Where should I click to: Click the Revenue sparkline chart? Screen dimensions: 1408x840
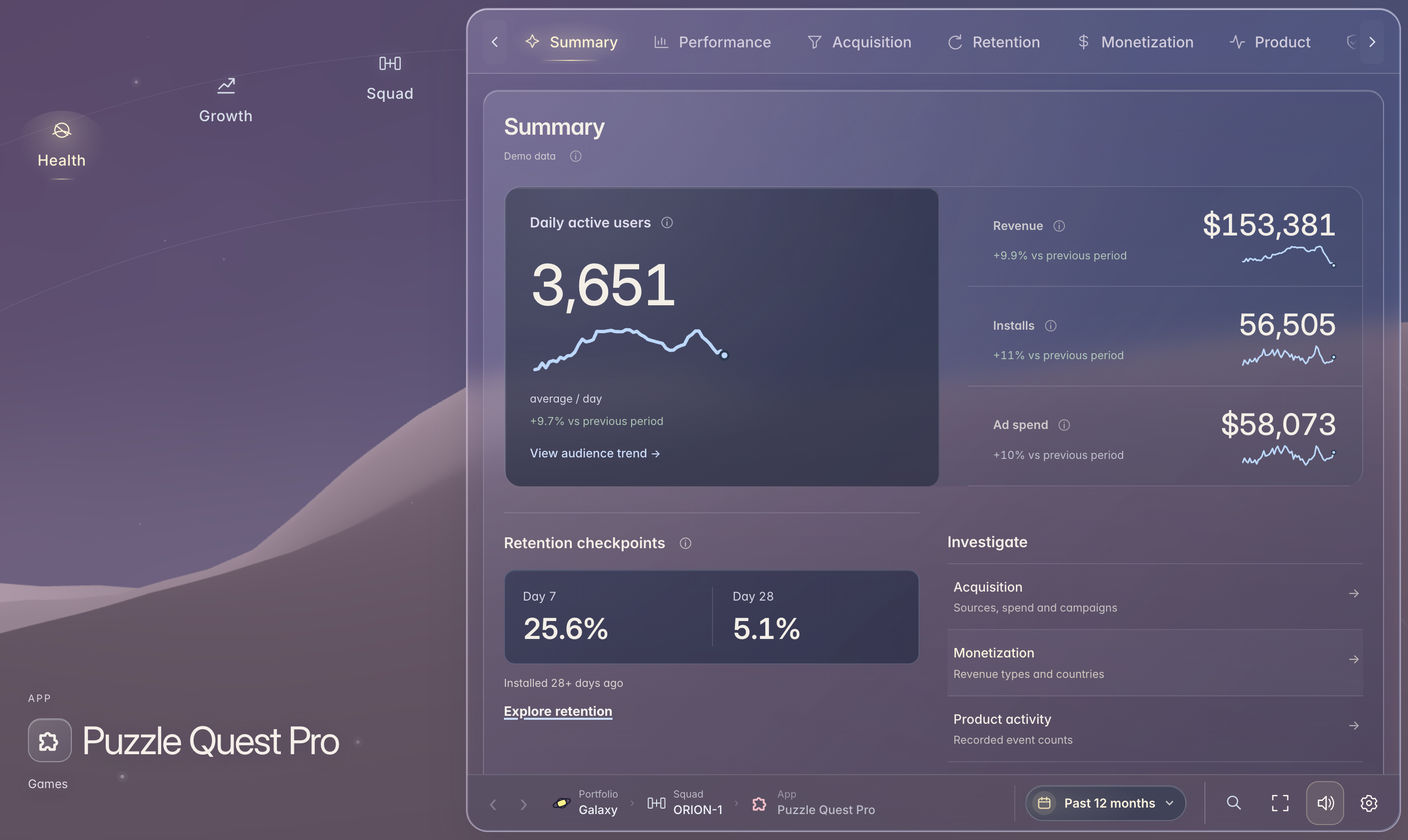point(1289,255)
